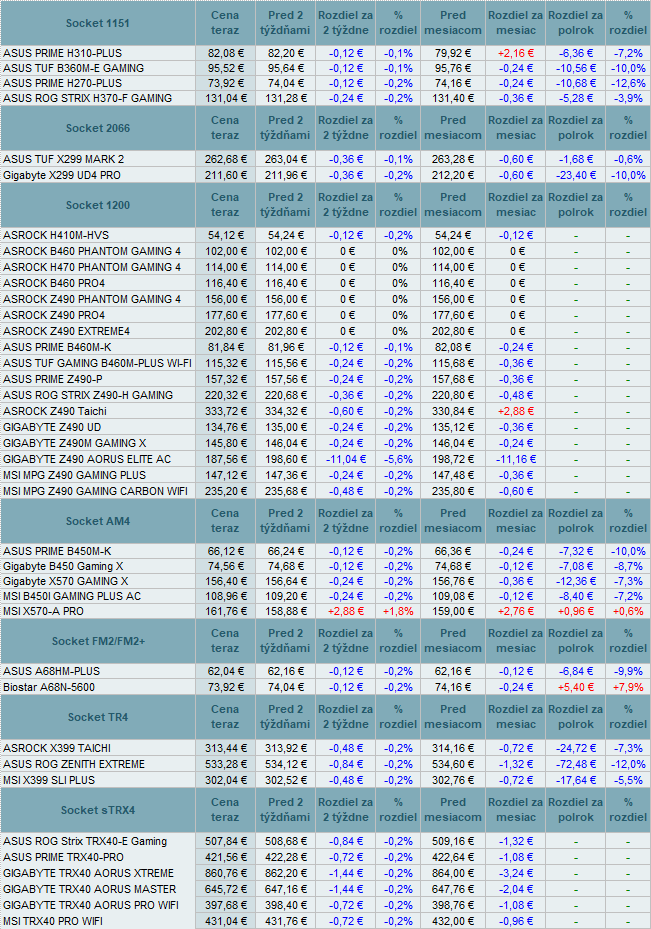The height and width of the screenshot is (929, 651).
Task: Select the -5,6% percent difference
Action: [x=398, y=459]
